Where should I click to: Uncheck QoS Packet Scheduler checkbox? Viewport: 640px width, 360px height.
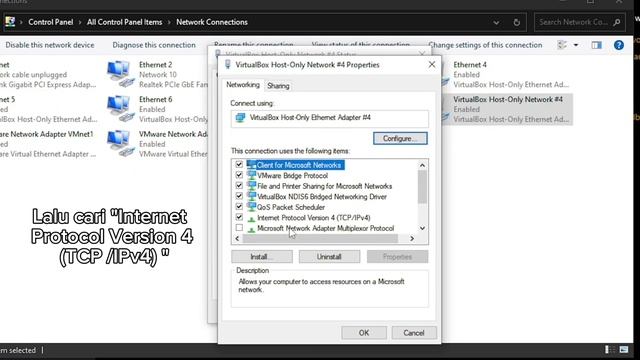239,207
